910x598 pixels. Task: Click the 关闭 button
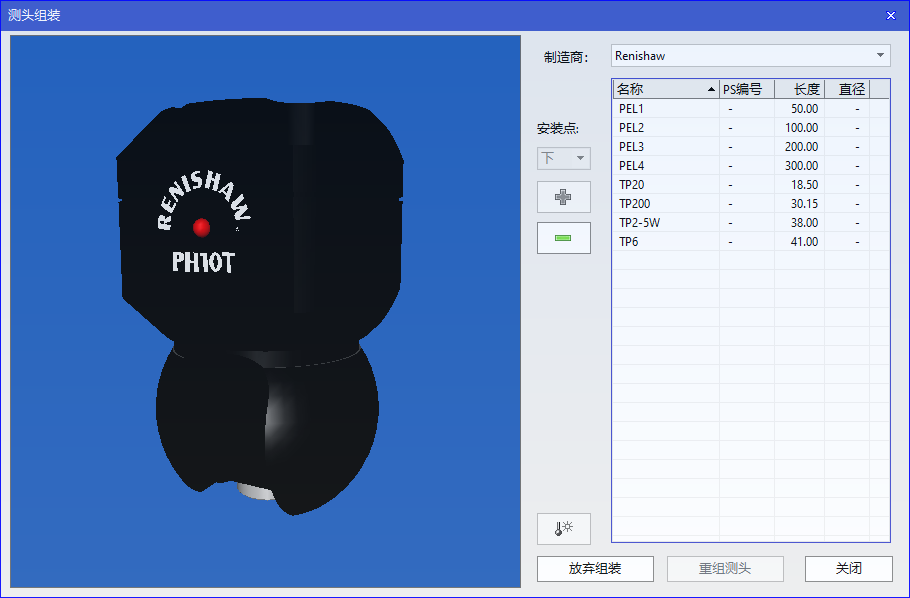click(848, 569)
